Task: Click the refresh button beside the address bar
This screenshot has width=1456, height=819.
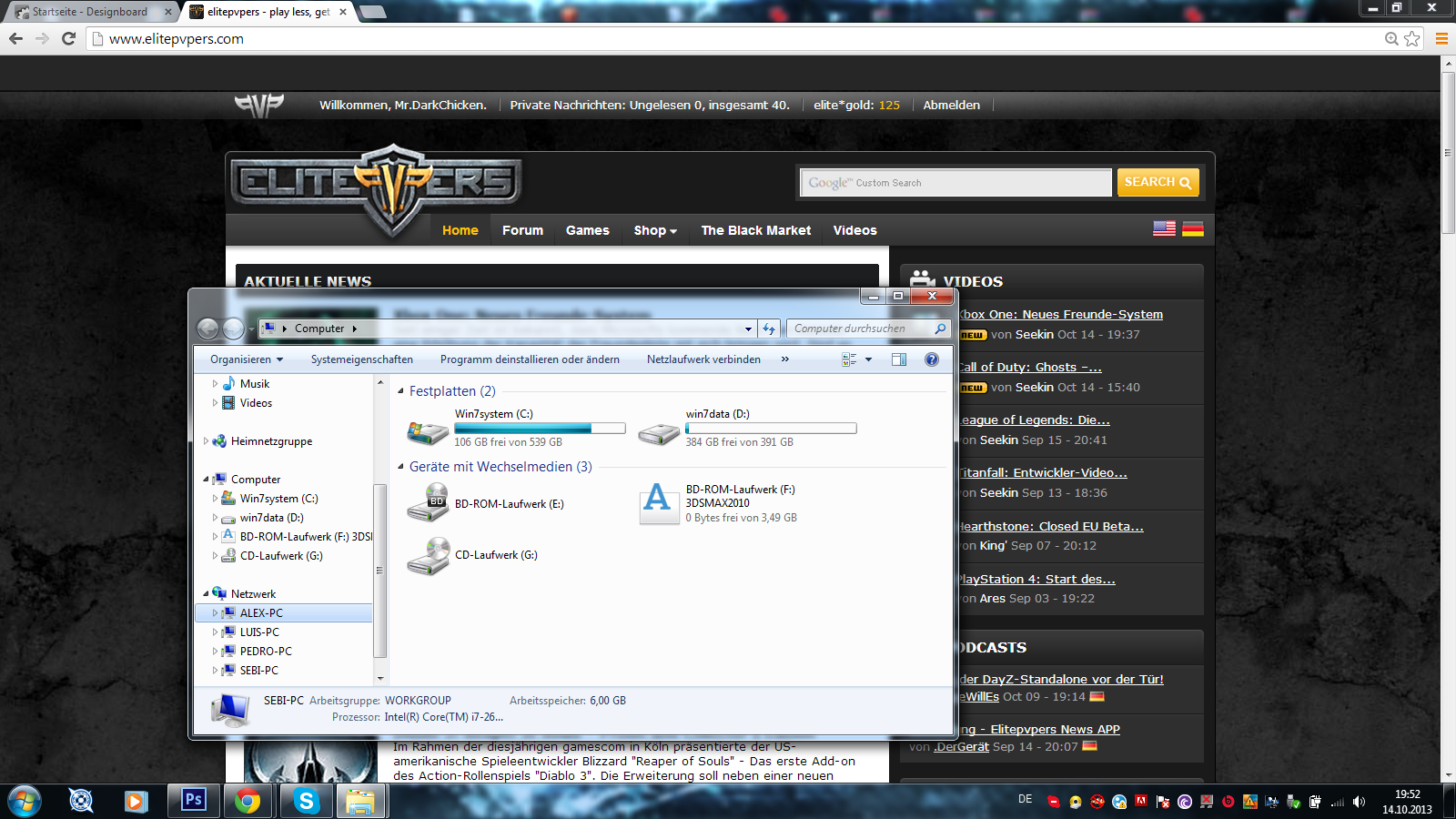Action: (x=770, y=329)
